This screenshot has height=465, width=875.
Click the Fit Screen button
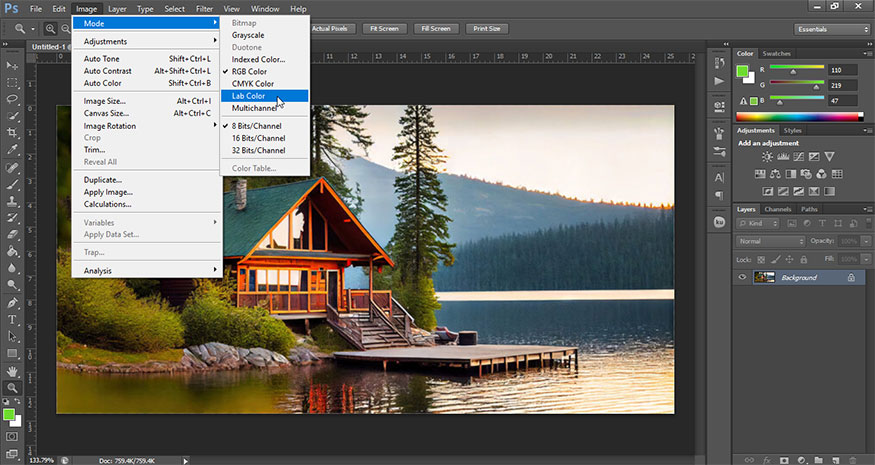point(385,29)
